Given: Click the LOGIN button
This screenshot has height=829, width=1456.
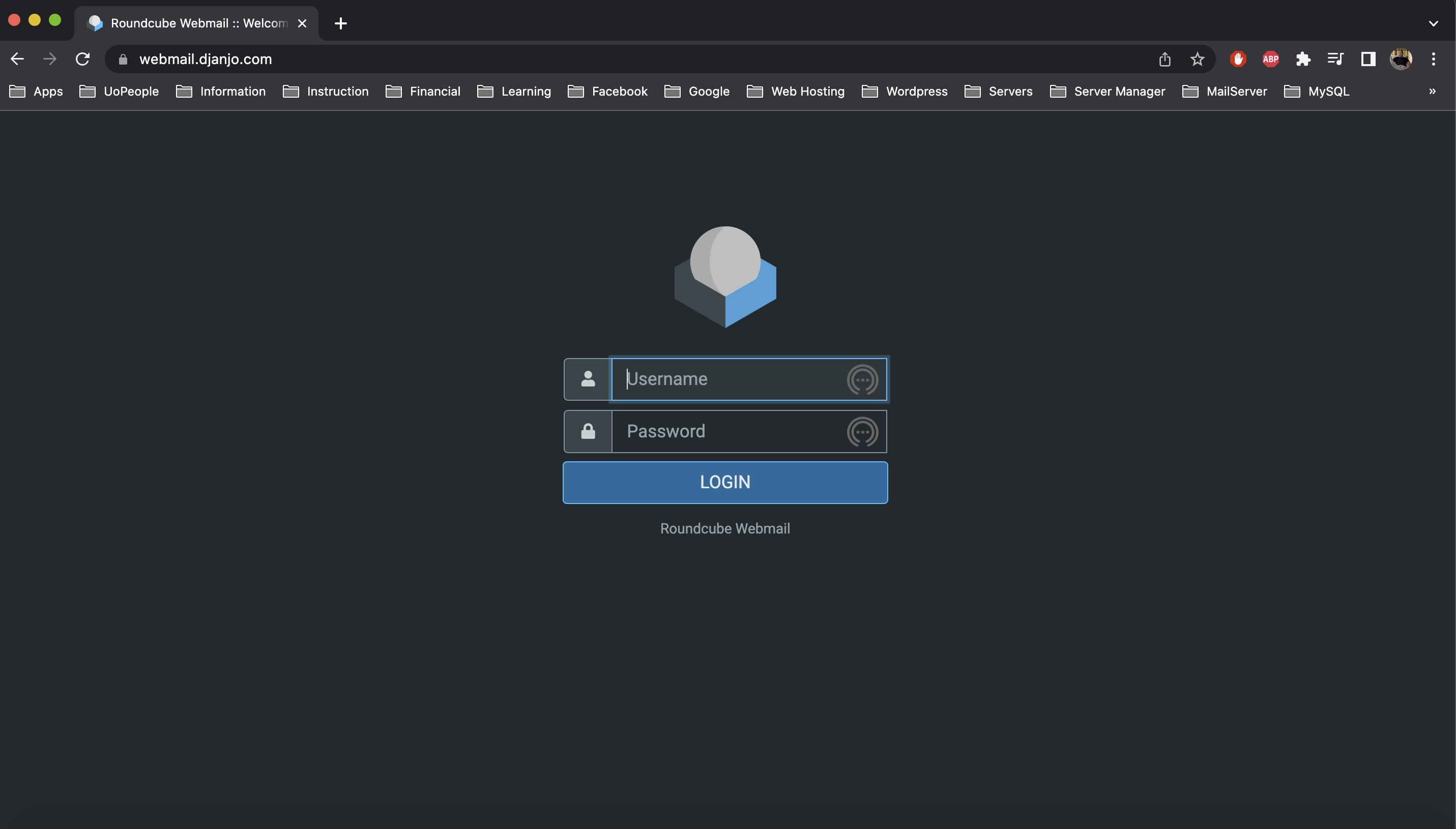Looking at the screenshot, I should tap(725, 482).
